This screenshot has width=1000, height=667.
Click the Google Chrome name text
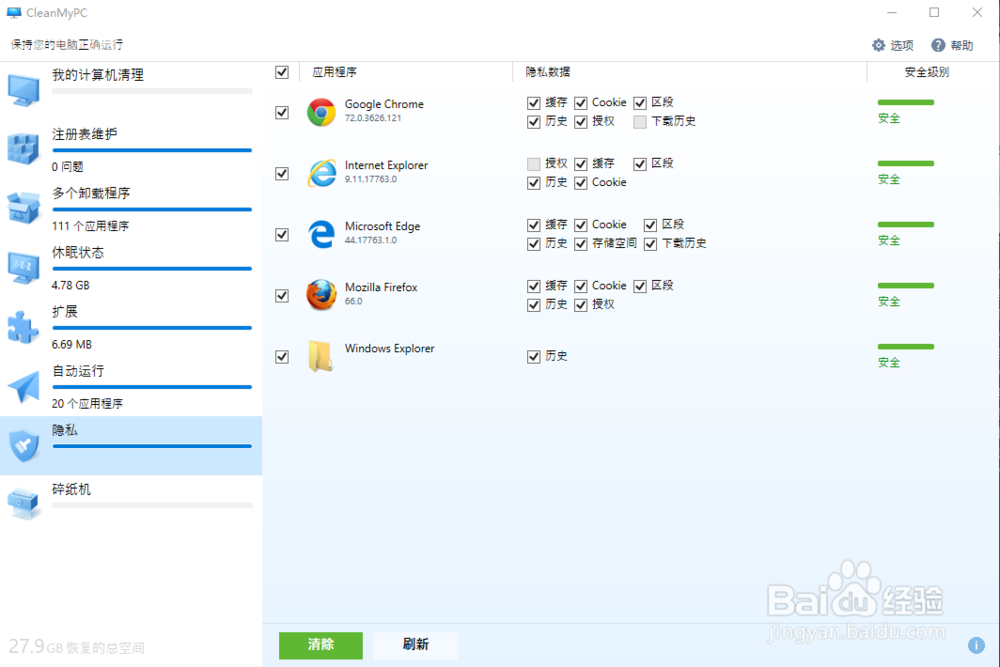[384, 104]
